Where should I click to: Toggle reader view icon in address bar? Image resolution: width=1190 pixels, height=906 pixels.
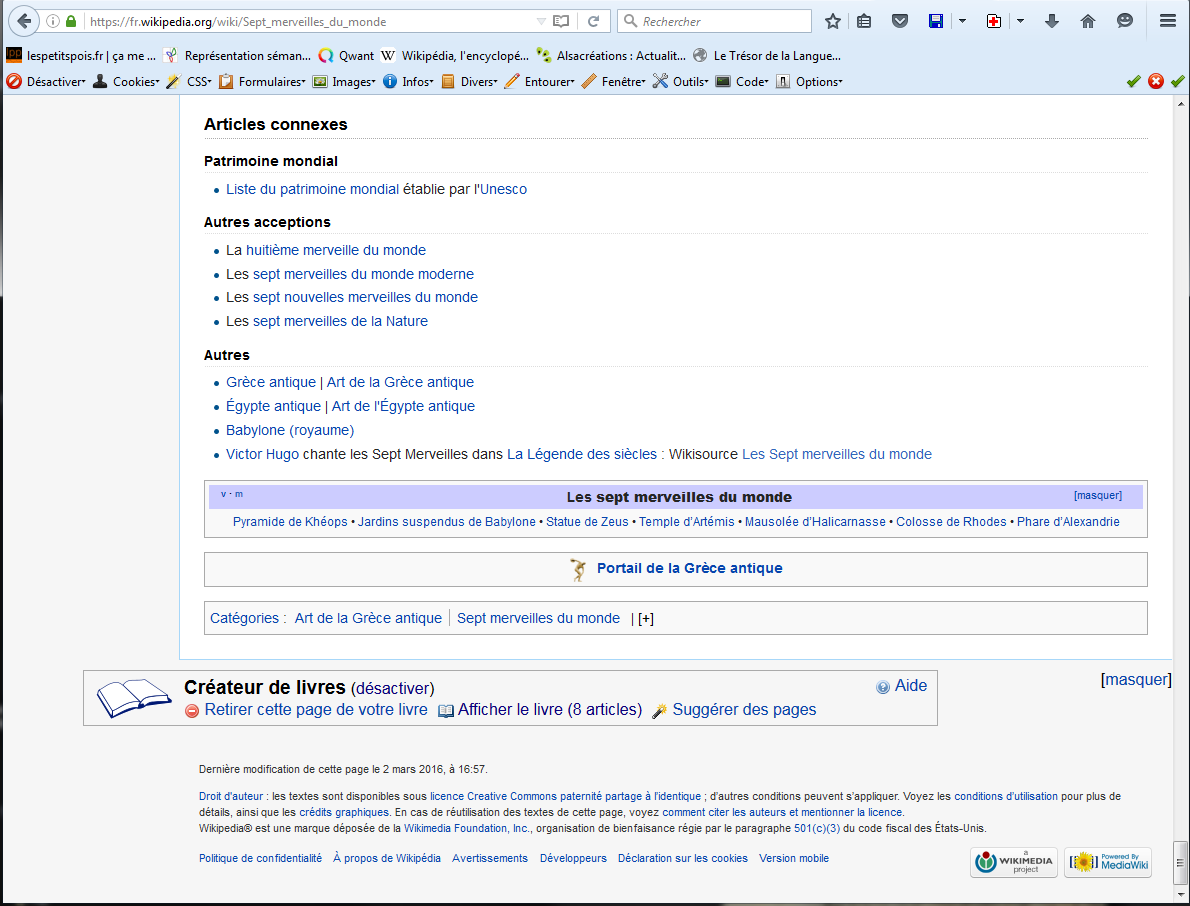(x=561, y=21)
